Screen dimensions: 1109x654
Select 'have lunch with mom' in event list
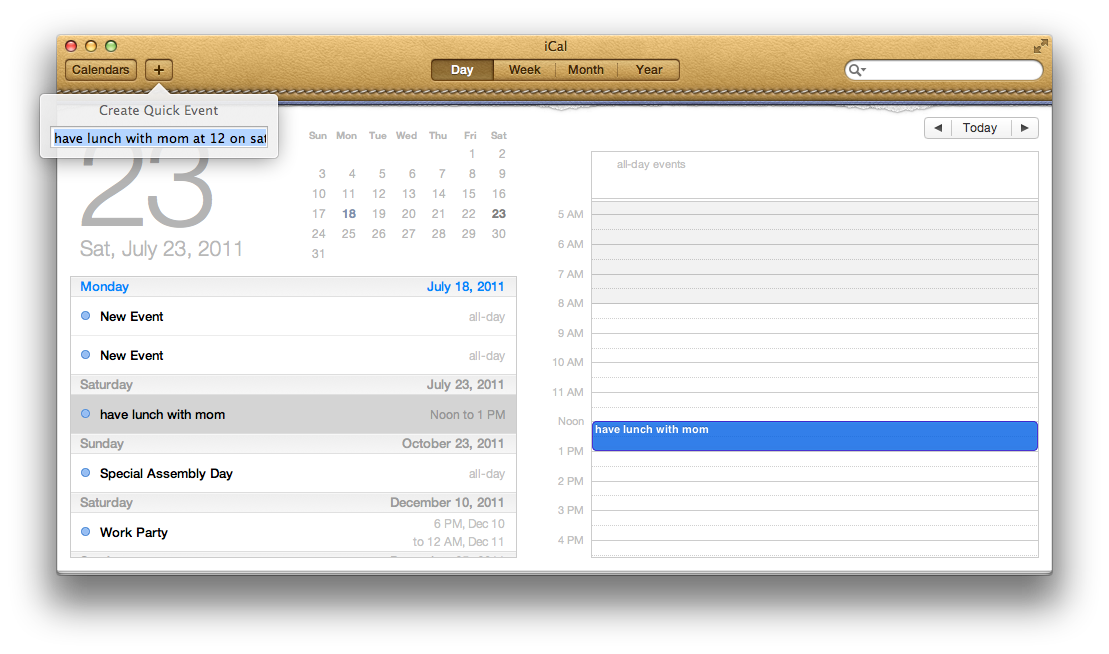(x=294, y=414)
